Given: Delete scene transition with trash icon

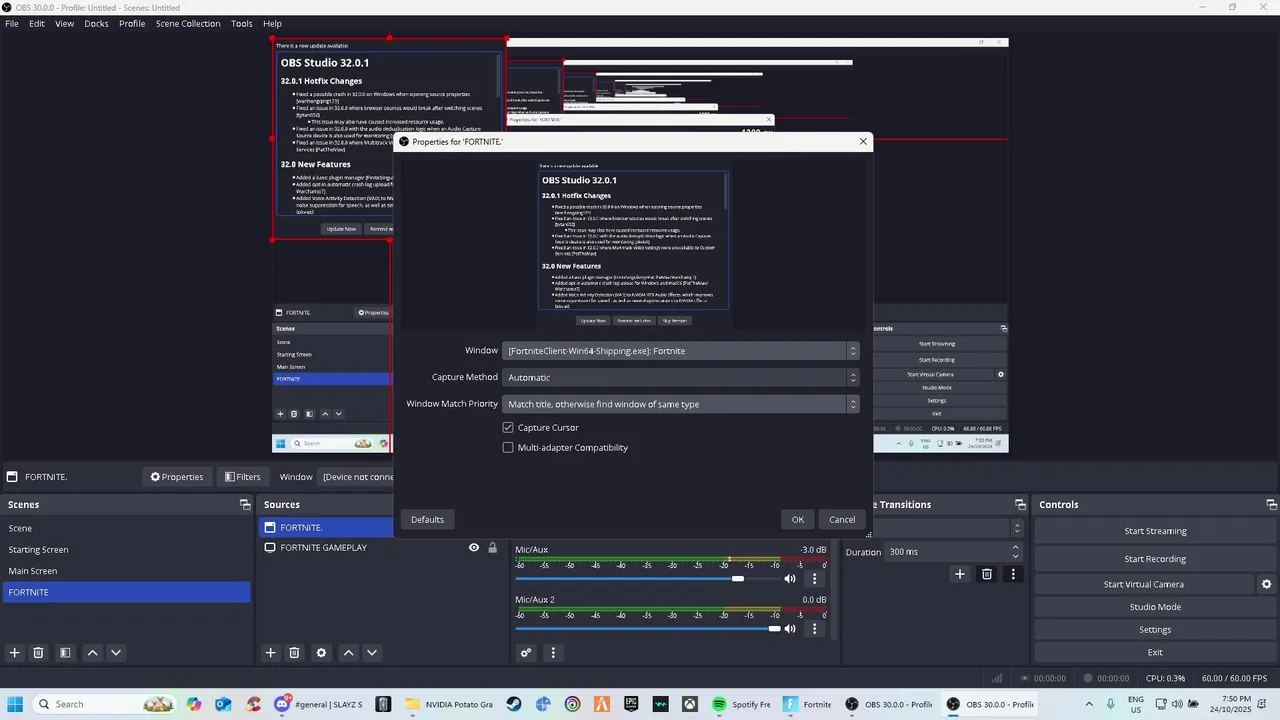Looking at the screenshot, I should (x=987, y=574).
